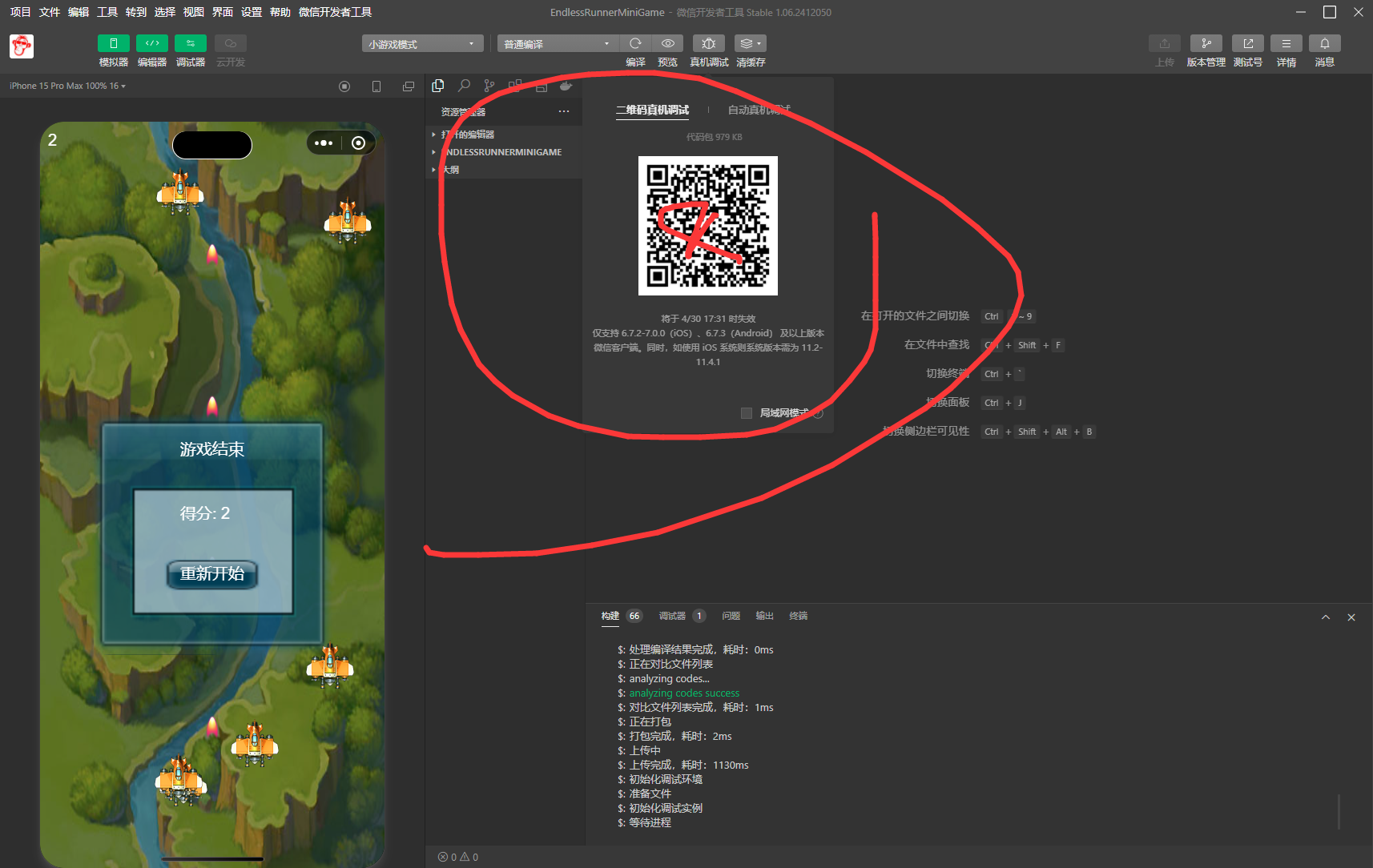Switch to the 终端 panel tab
The height and width of the screenshot is (868, 1373).
click(798, 616)
